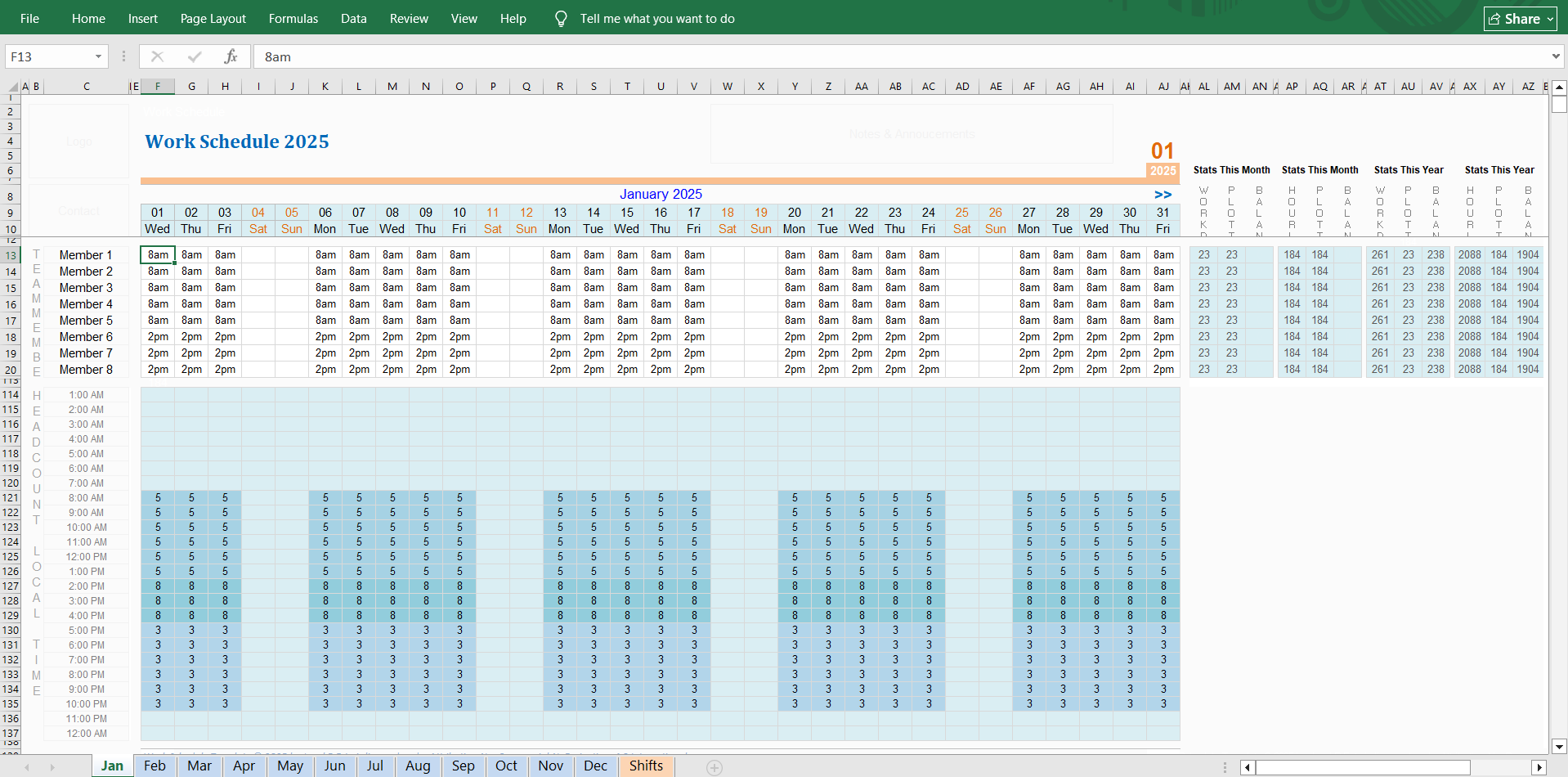Image resolution: width=1568 pixels, height=777 pixels.
Task: Click the Notes & Announcements area
Action: [x=911, y=133]
